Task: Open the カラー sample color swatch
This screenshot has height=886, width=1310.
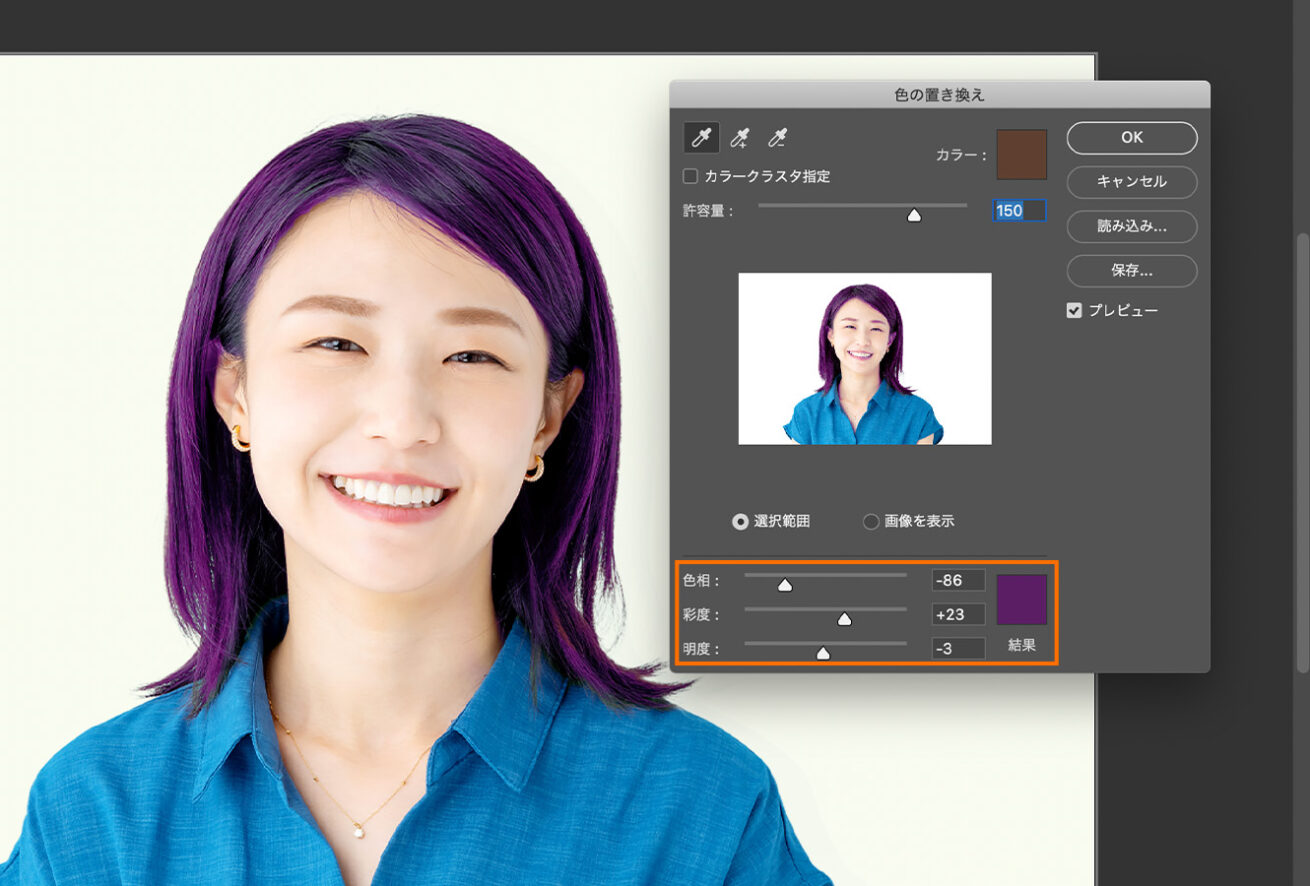Action: (1021, 154)
